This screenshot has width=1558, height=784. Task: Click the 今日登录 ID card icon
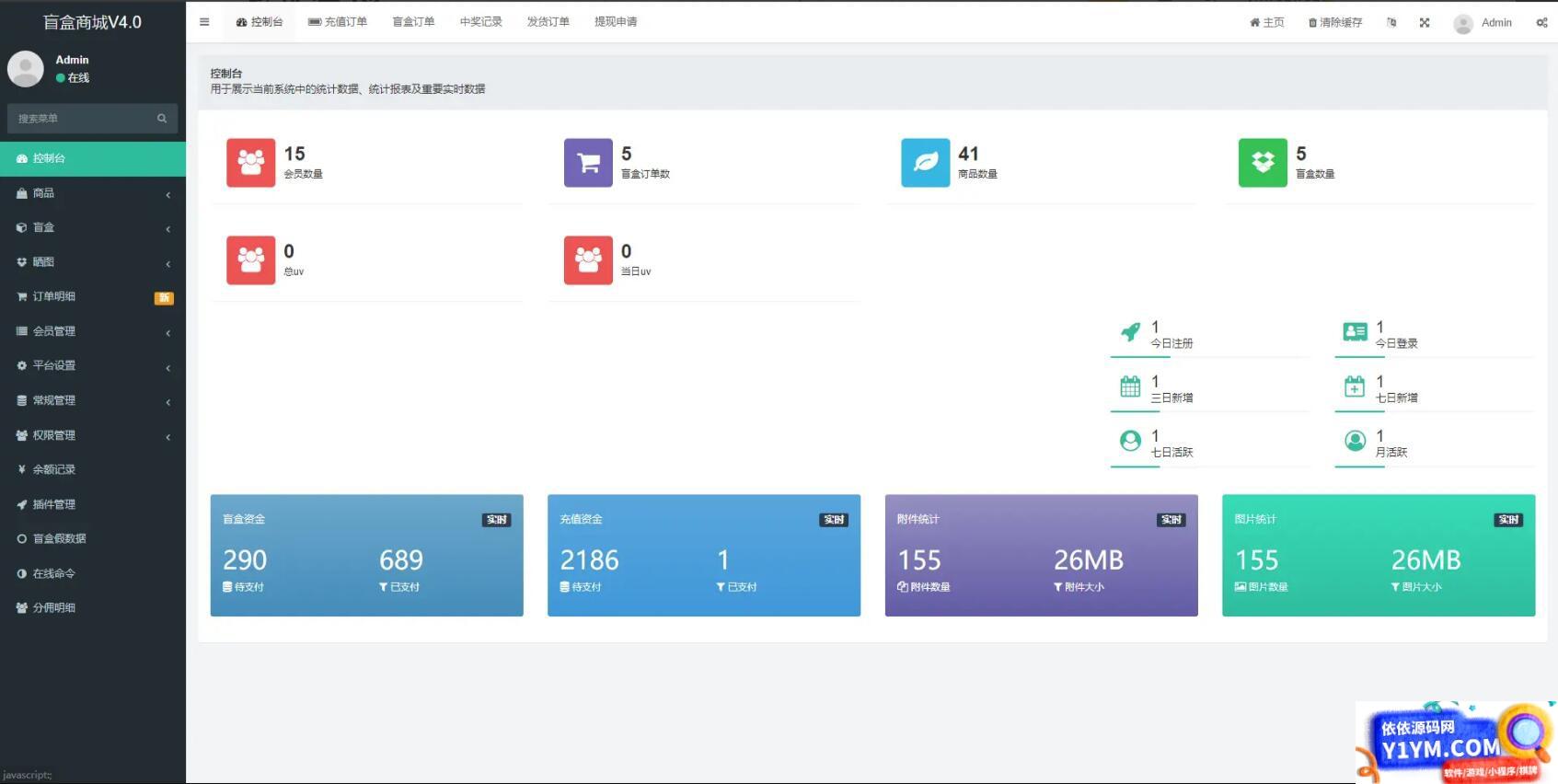point(1355,332)
